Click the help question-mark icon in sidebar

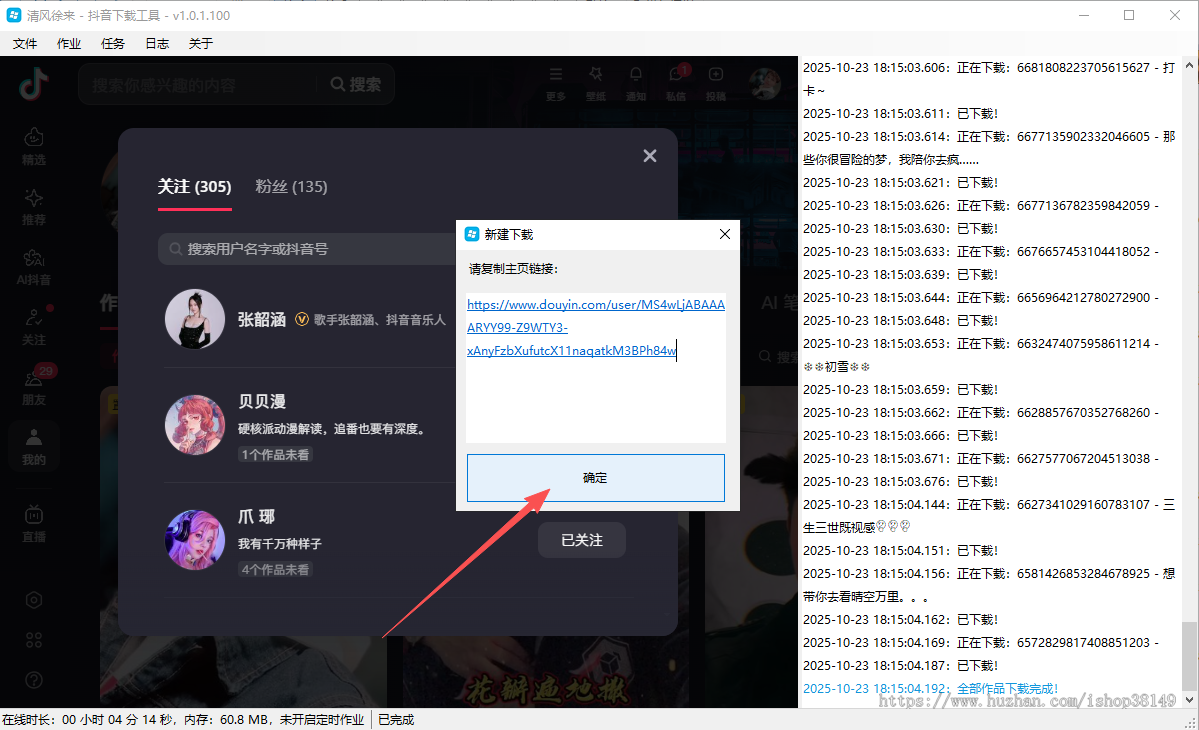pyautogui.click(x=34, y=680)
